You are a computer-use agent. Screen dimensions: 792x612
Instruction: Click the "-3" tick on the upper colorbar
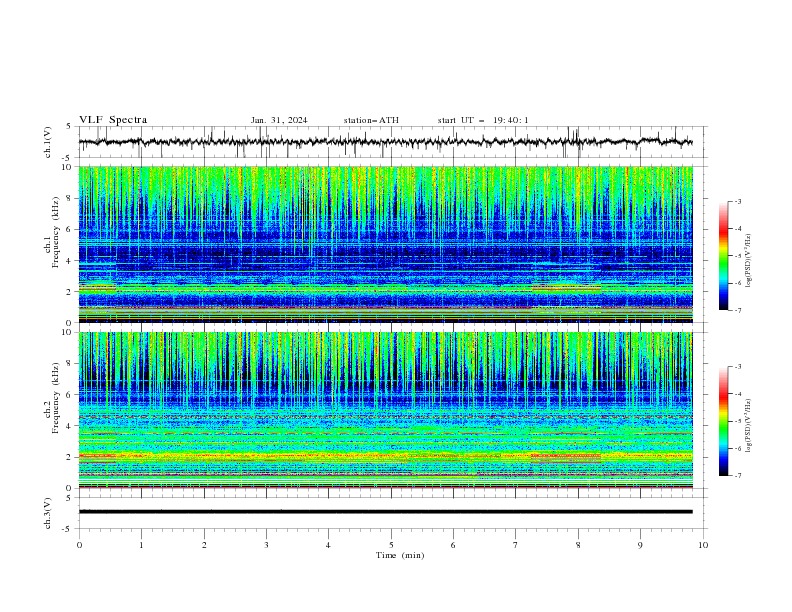[x=737, y=201]
